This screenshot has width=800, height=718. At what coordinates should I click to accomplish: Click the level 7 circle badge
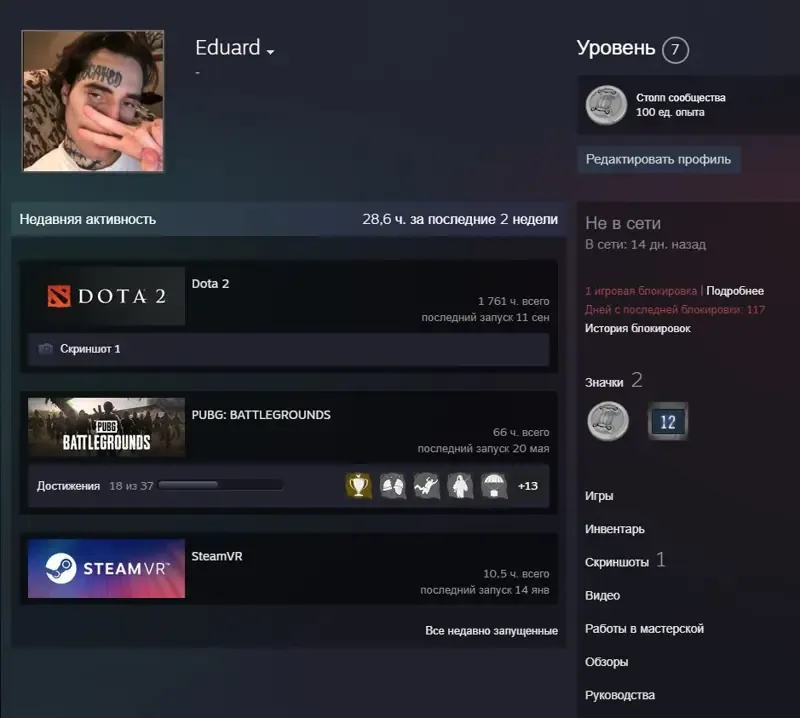click(x=675, y=49)
